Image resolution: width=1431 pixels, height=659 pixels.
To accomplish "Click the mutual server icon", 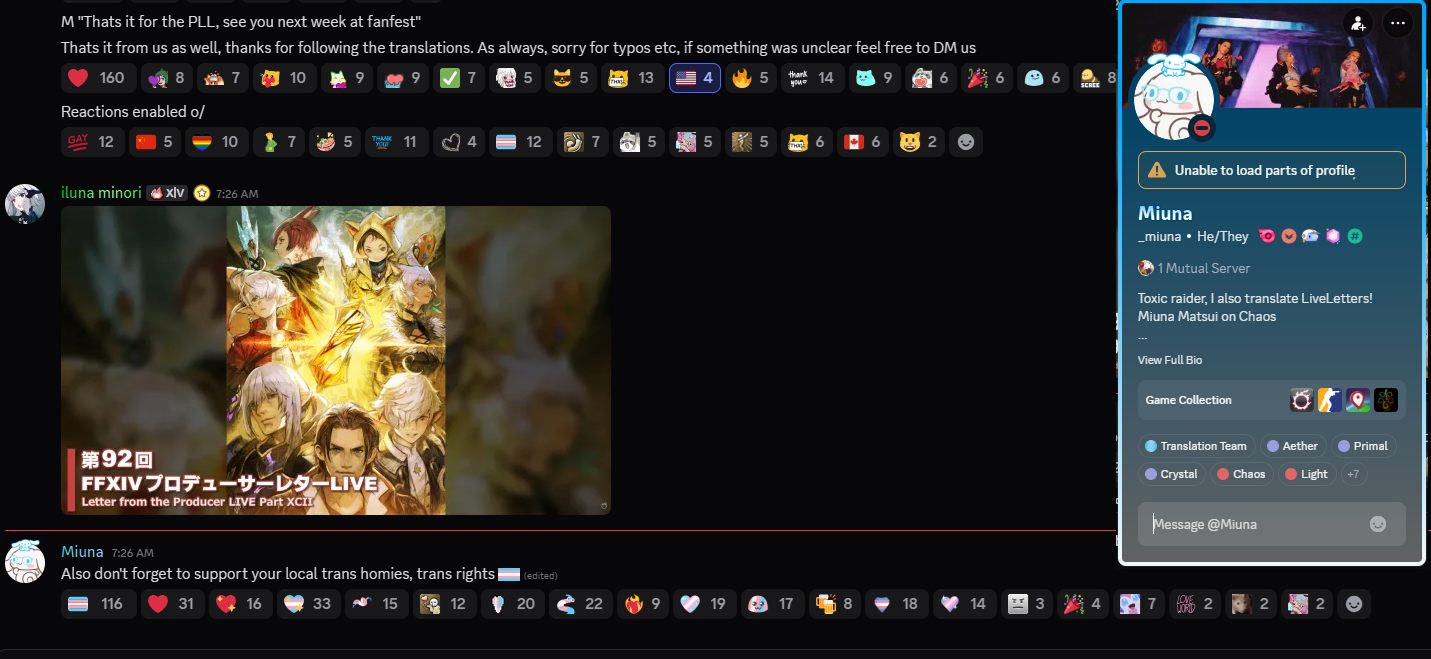I will tap(1146, 268).
